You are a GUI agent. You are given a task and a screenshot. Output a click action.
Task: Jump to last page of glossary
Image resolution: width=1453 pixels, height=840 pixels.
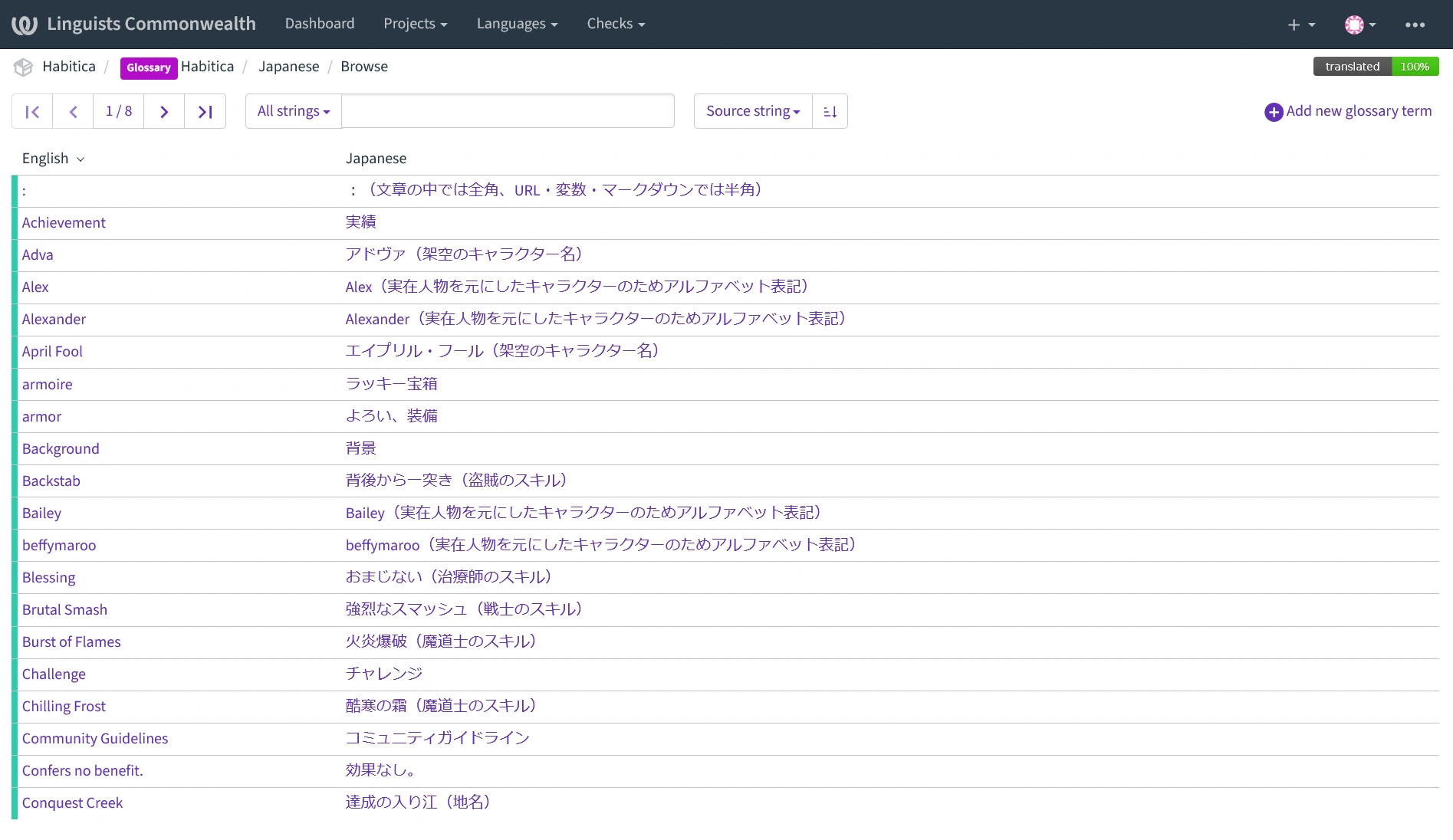click(205, 112)
